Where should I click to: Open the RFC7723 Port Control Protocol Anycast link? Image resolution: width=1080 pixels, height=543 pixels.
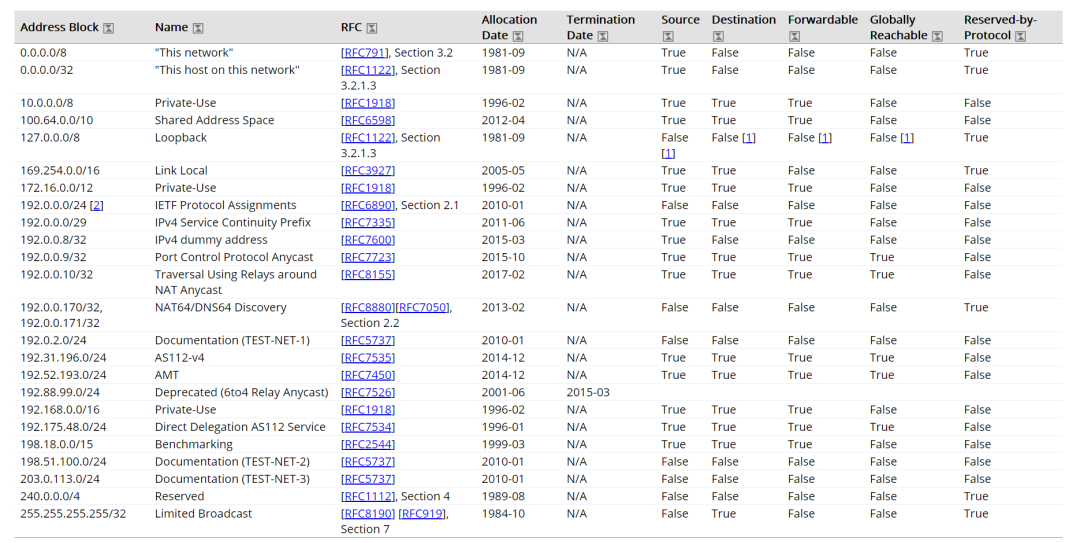click(368, 257)
